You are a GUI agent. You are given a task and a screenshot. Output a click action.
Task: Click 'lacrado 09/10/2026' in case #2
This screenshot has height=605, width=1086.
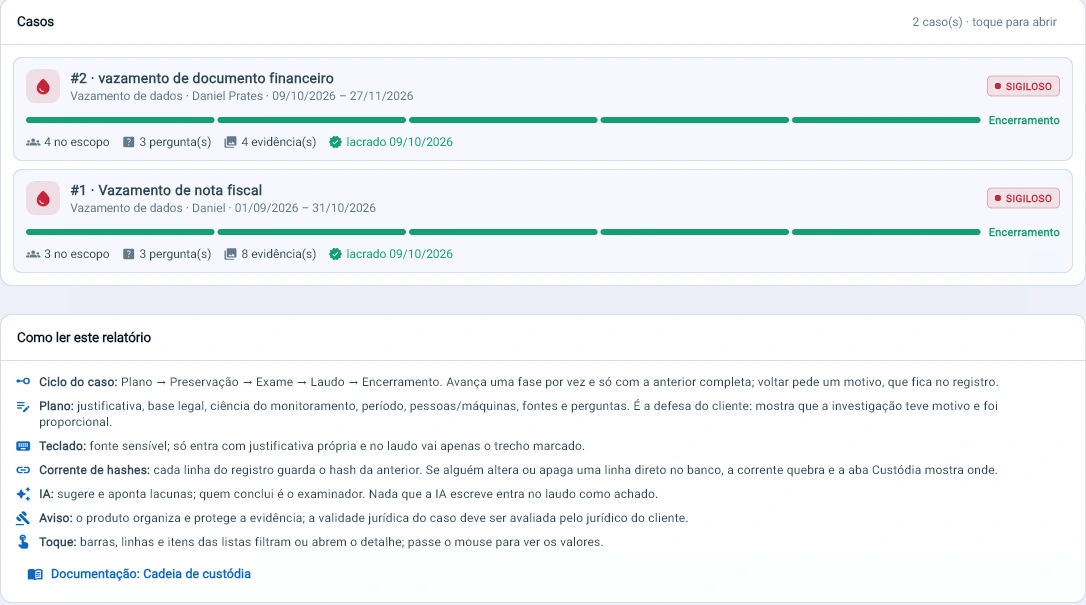point(400,142)
